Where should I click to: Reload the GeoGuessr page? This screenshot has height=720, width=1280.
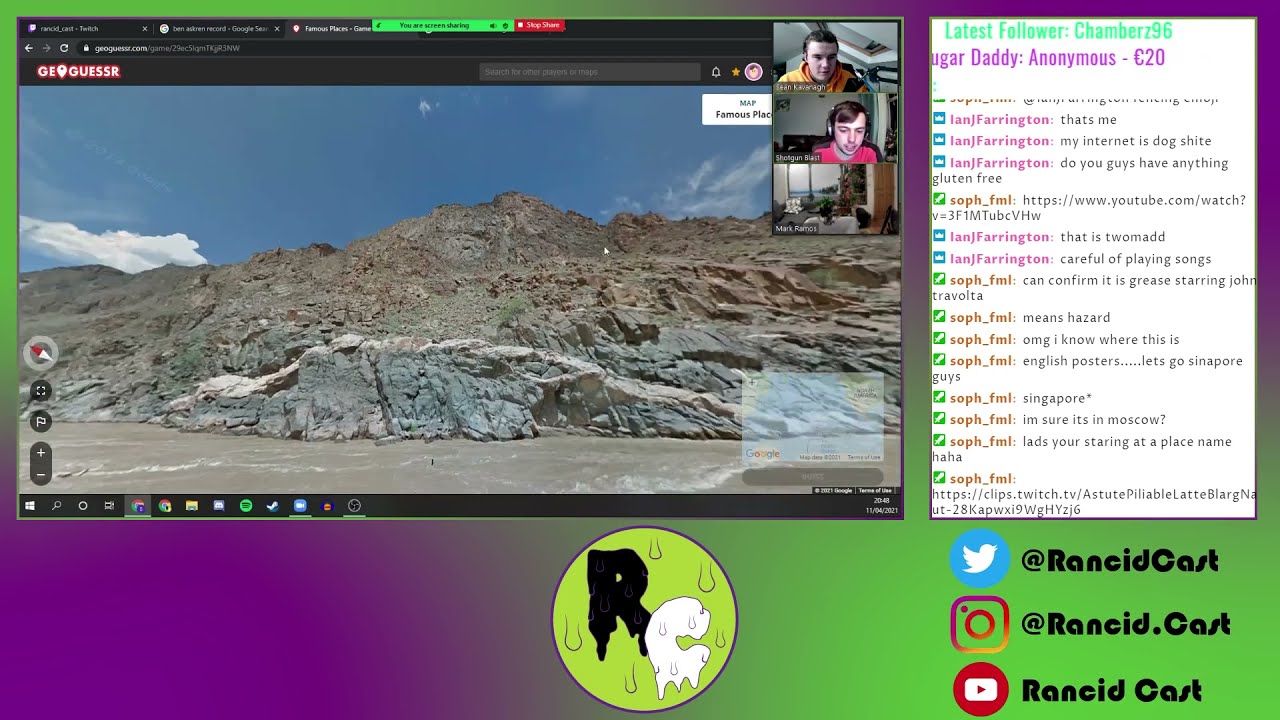pyautogui.click(x=64, y=48)
